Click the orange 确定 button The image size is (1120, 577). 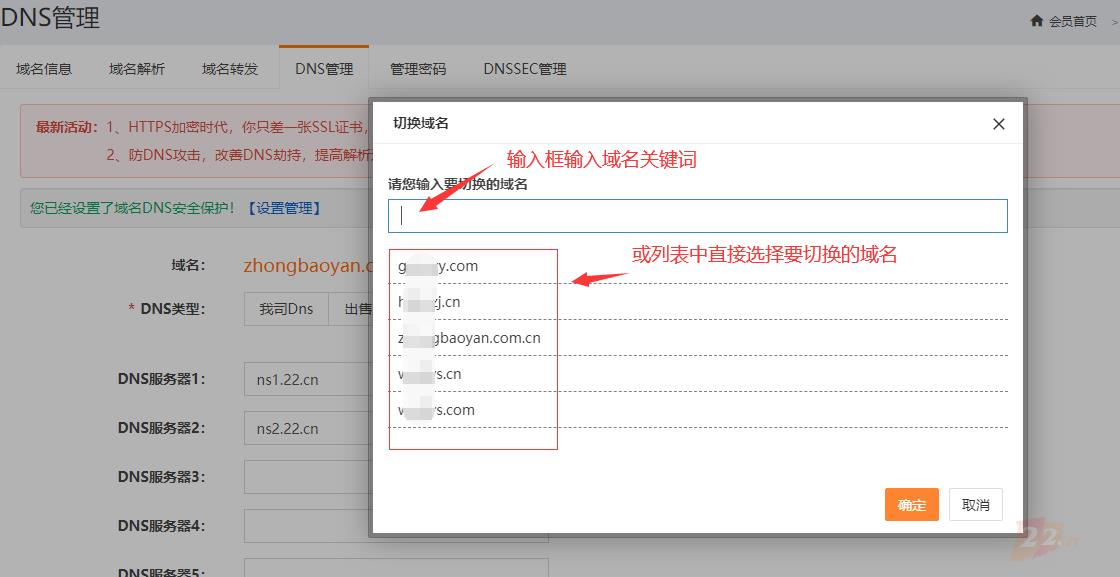[x=911, y=505]
